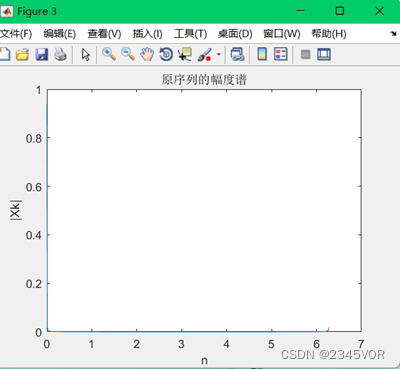Open the 桌面(D) menu
Image resolution: width=400 pixels, height=369 pixels.
pos(235,34)
